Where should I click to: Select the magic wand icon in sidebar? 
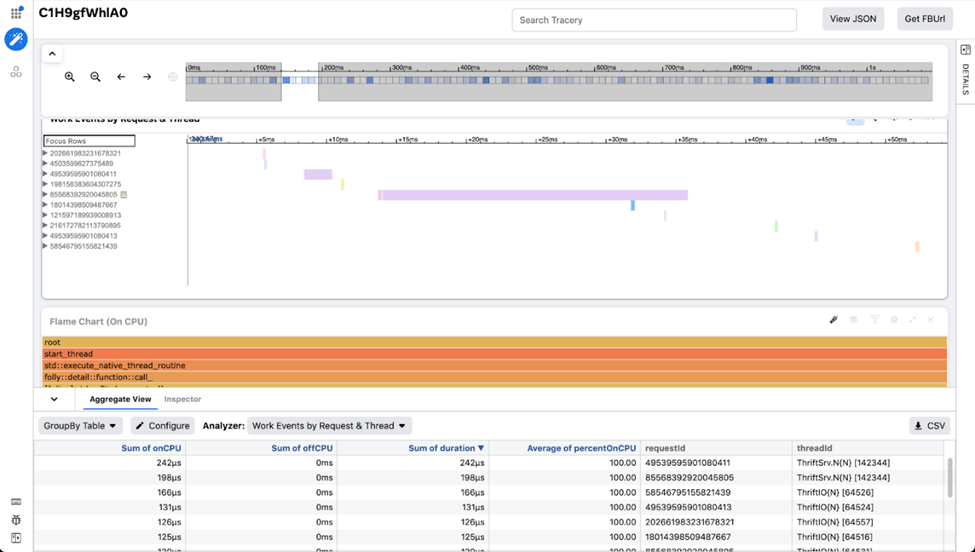click(x=16, y=40)
